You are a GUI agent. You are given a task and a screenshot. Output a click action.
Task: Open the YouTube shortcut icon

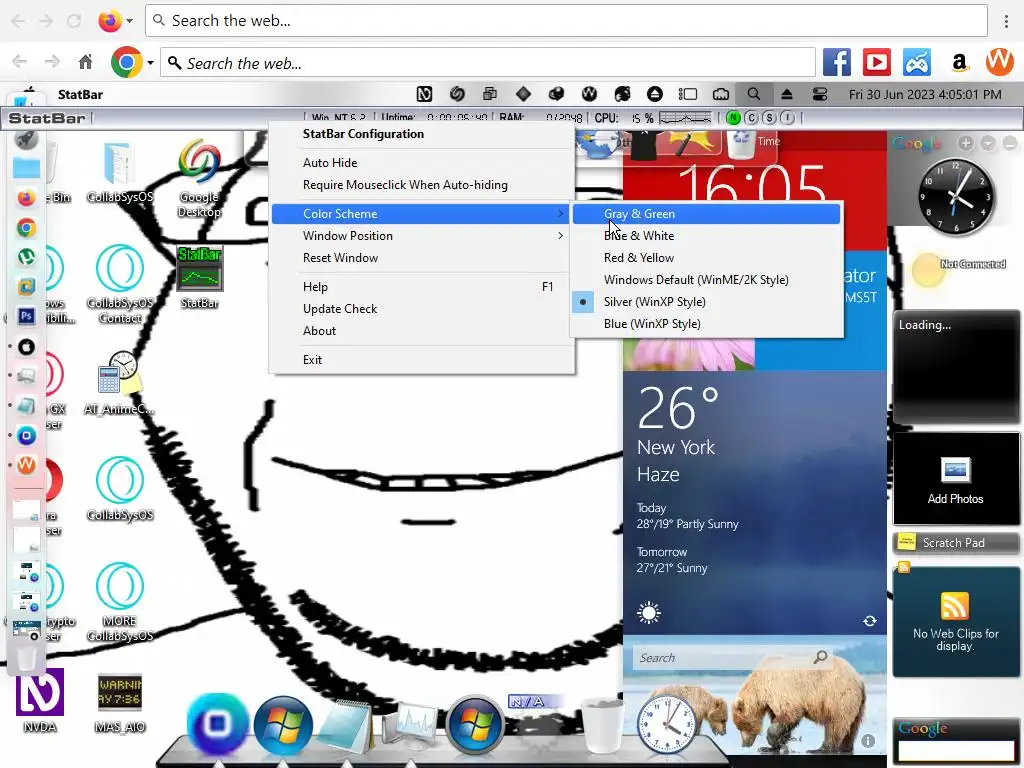coord(876,63)
